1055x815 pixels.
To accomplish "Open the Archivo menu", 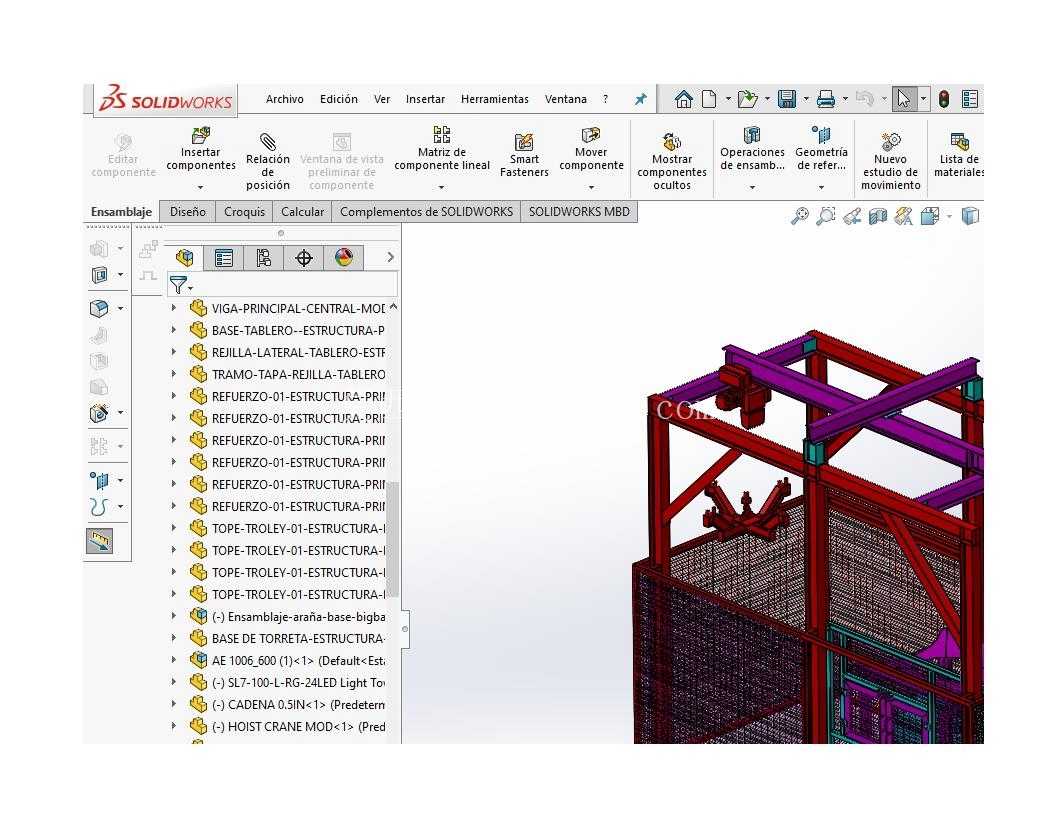I will click(285, 99).
